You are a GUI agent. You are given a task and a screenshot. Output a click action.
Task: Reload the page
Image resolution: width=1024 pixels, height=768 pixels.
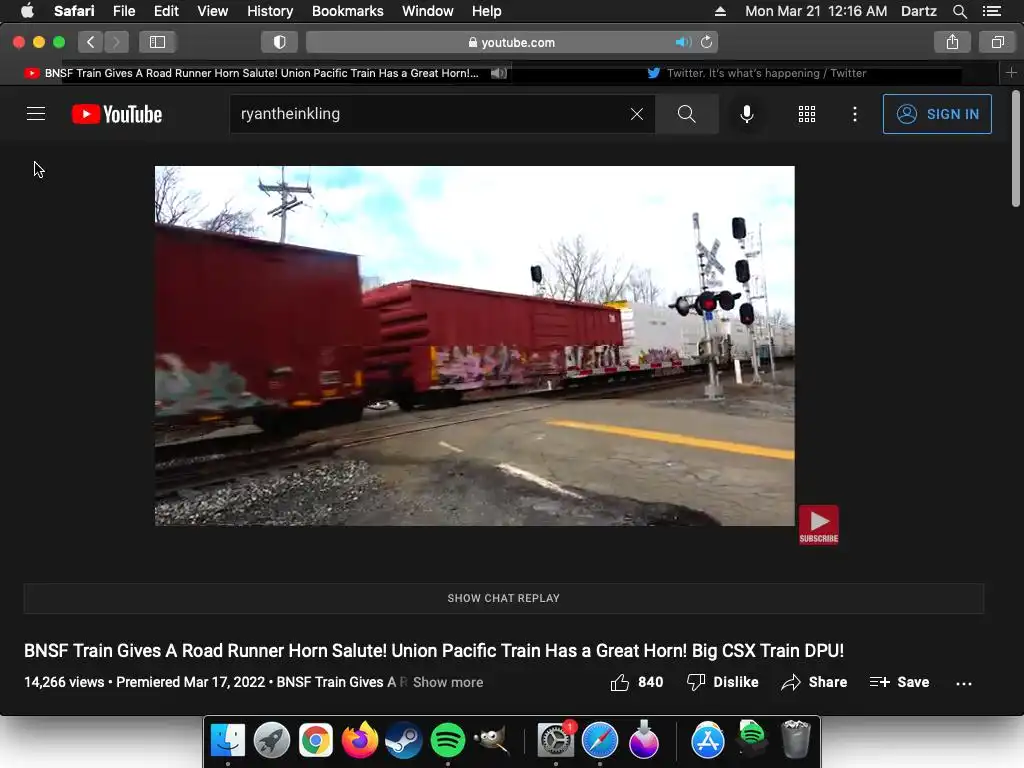pos(707,42)
